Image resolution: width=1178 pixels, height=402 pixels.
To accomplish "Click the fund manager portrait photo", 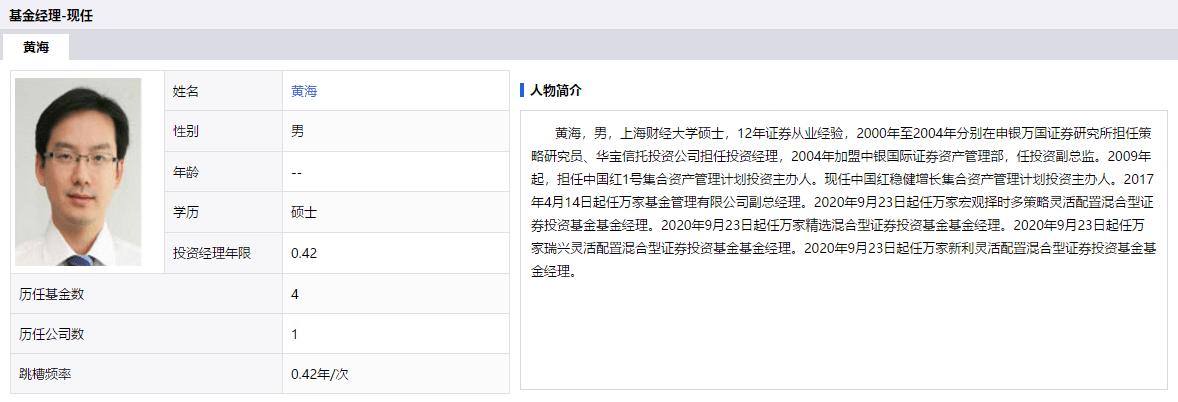I will pos(78,171).
